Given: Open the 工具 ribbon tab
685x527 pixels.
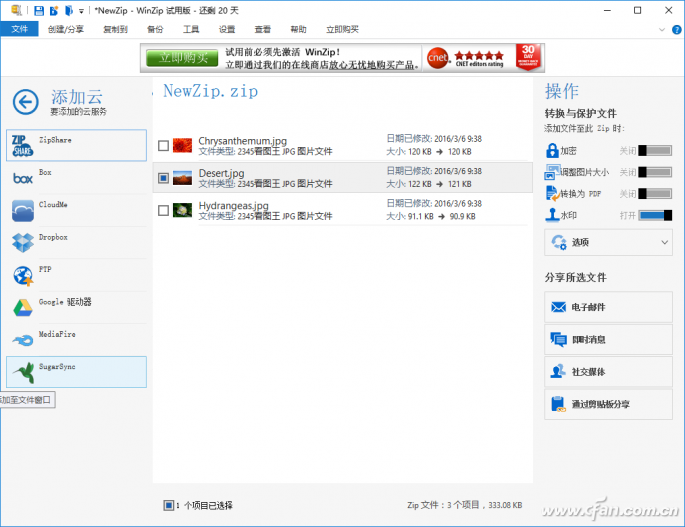Looking at the screenshot, I should (191, 29).
